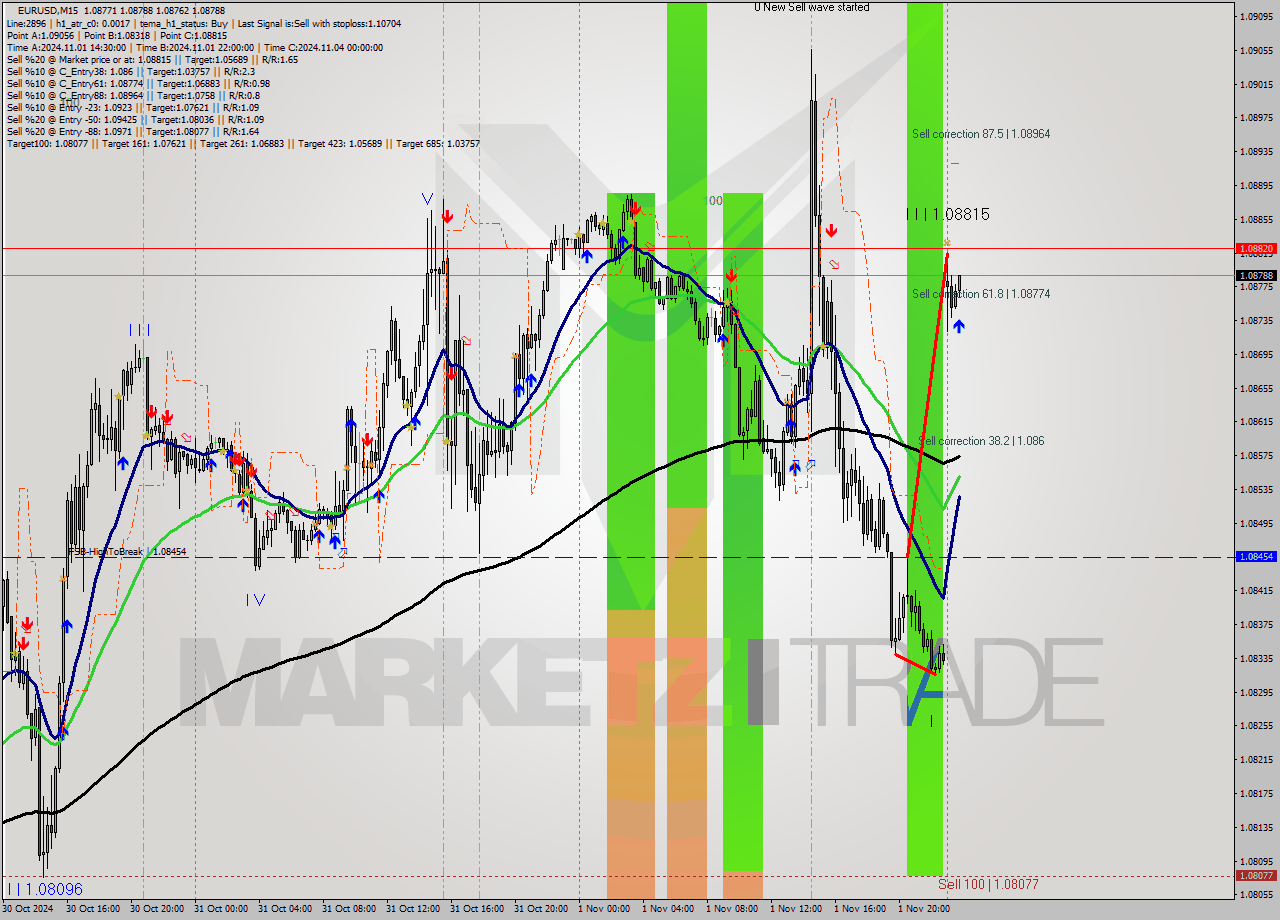Click the '| | | 1.08815' wave label
1280x920 pixels.
coord(948,214)
